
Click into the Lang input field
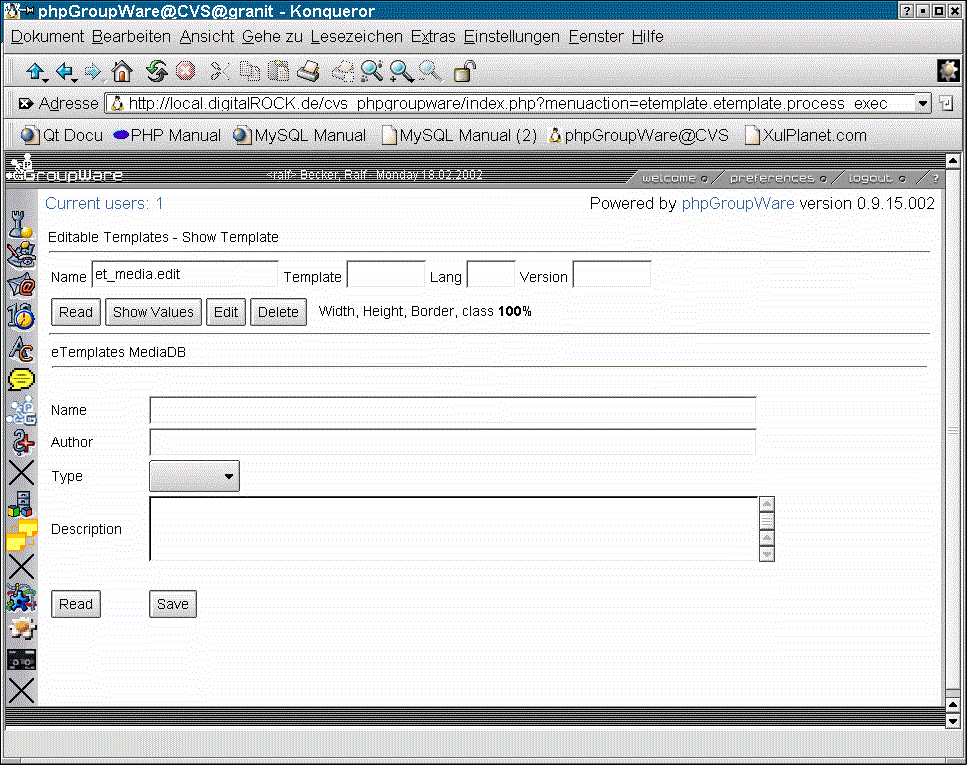(x=491, y=275)
